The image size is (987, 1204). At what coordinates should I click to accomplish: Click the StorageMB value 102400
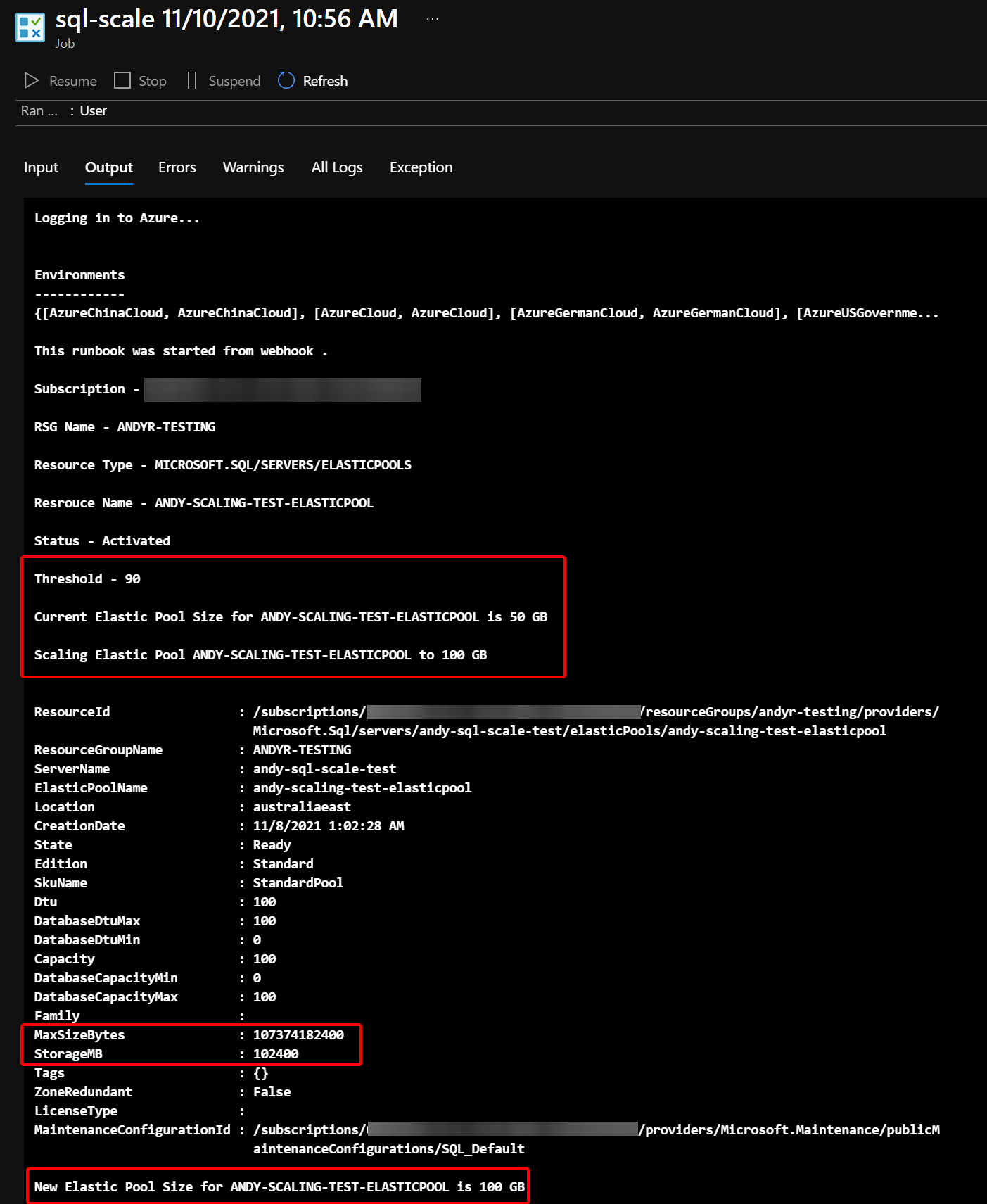[x=276, y=1054]
